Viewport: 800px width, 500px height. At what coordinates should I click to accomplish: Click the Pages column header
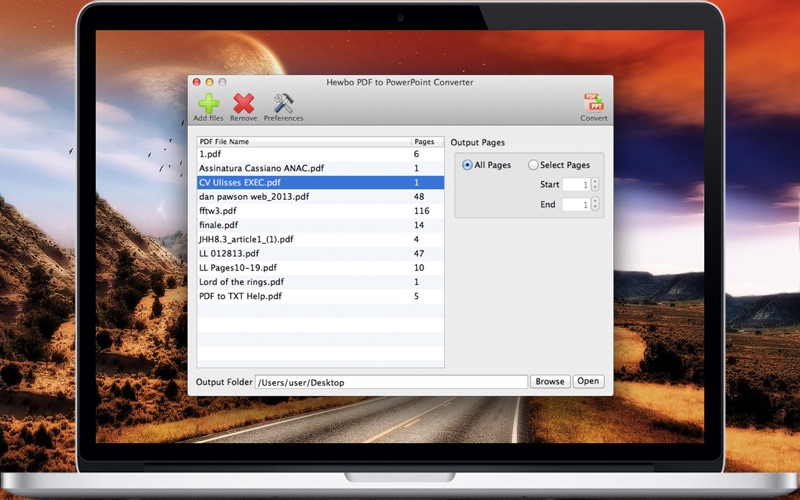coord(428,141)
